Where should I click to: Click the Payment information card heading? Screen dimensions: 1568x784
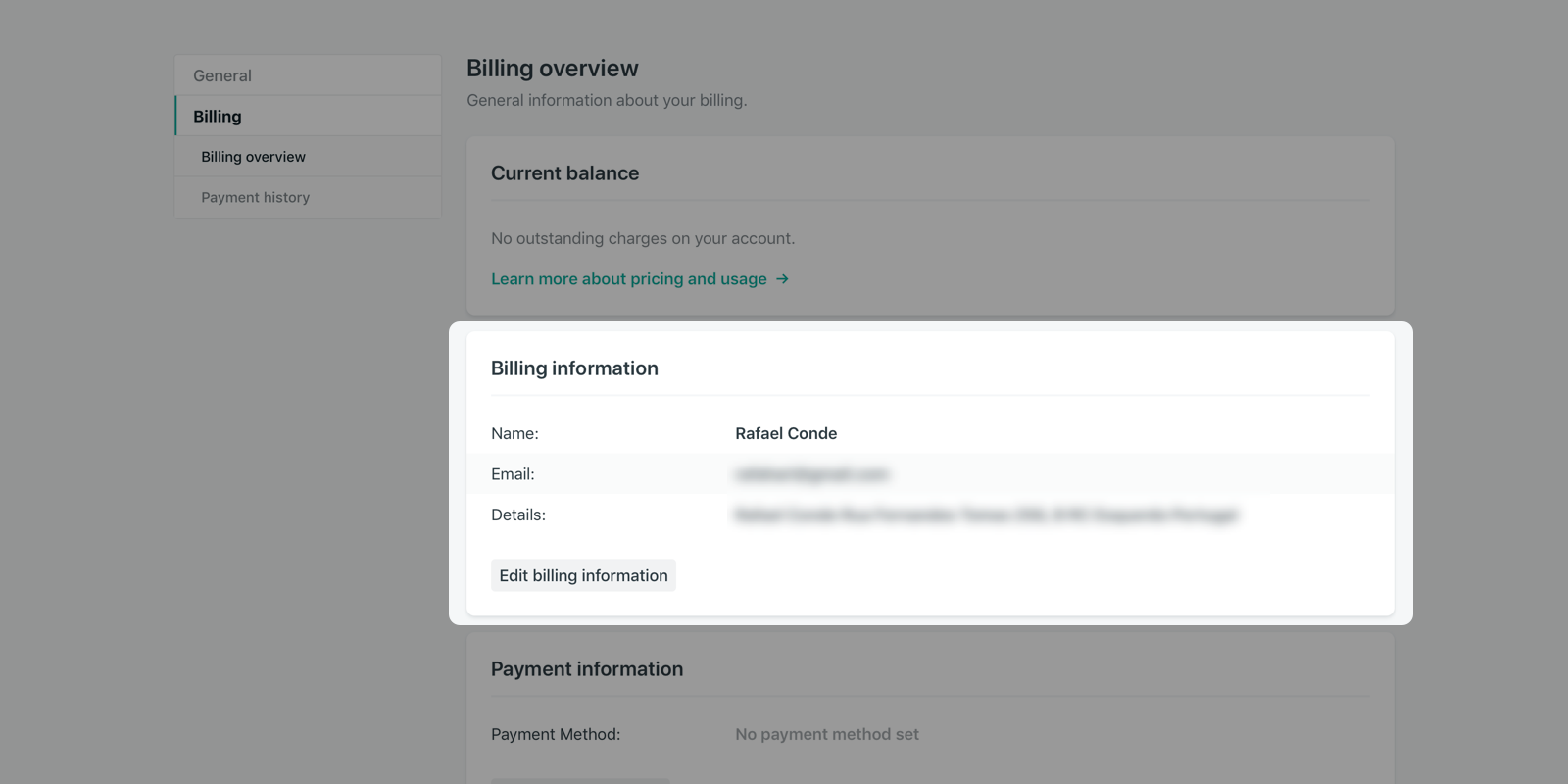(586, 669)
